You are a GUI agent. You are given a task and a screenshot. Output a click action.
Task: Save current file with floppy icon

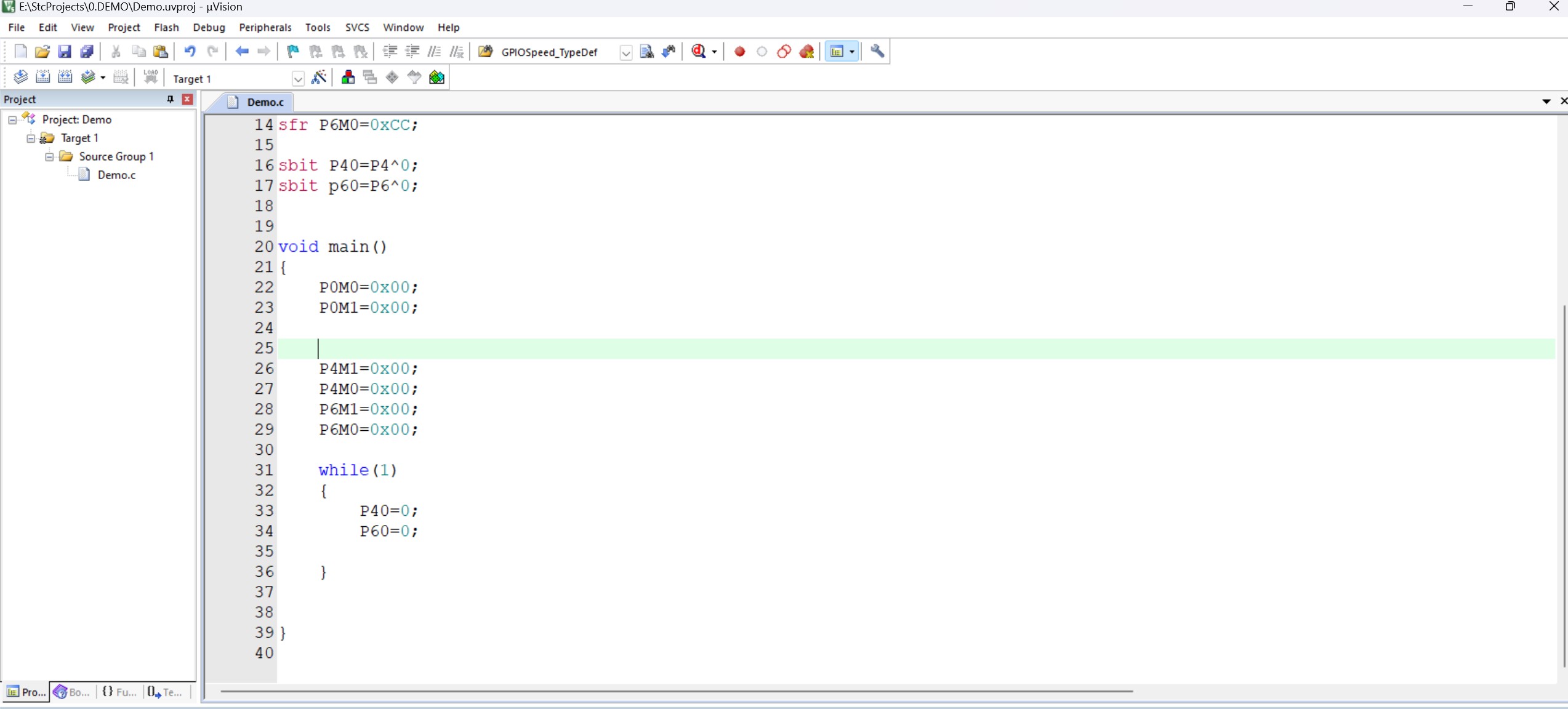65,52
